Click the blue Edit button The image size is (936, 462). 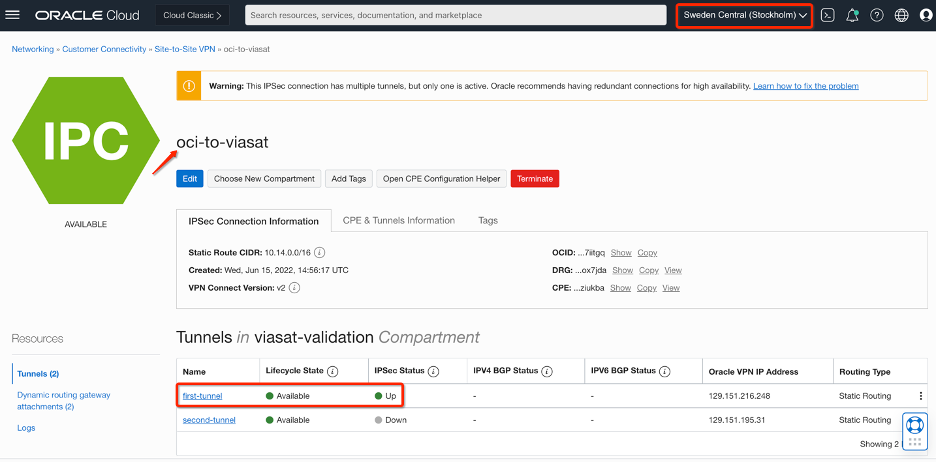click(x=190, y=178)
